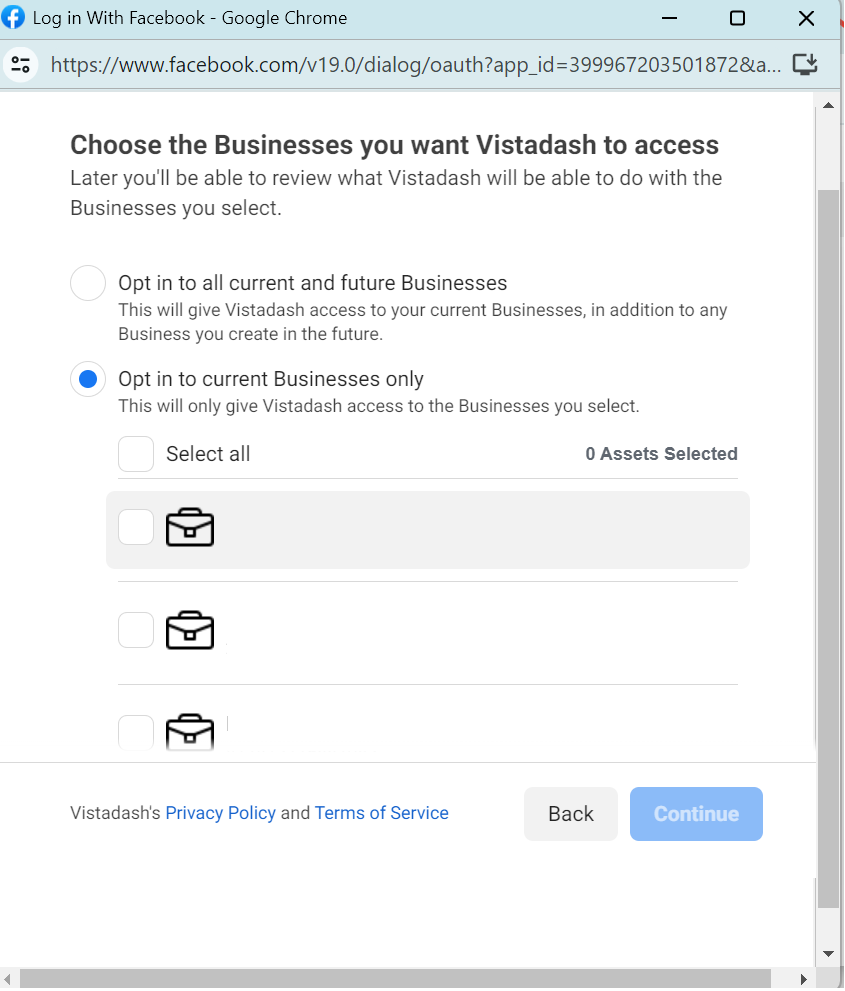Image resolution: width=845 pixels, height=991 pixels.
Task: Check the second business checkbox
Action: tap(136, 630)
